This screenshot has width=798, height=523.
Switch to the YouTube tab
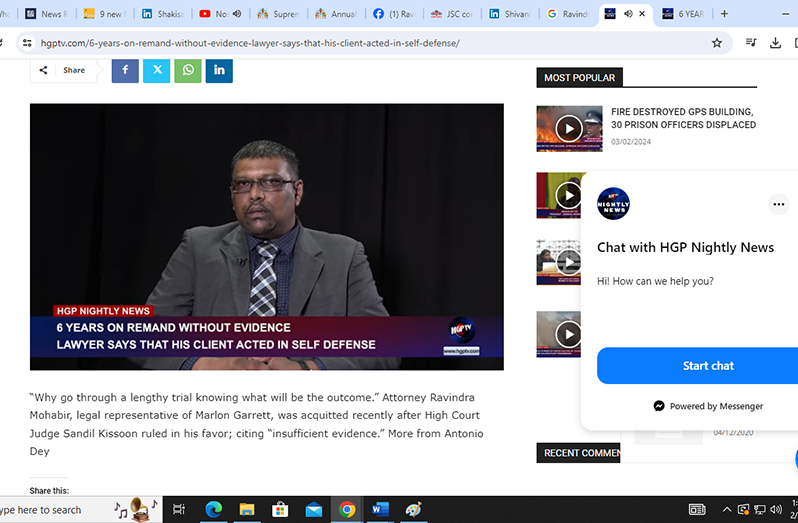(x=214, y=14)
